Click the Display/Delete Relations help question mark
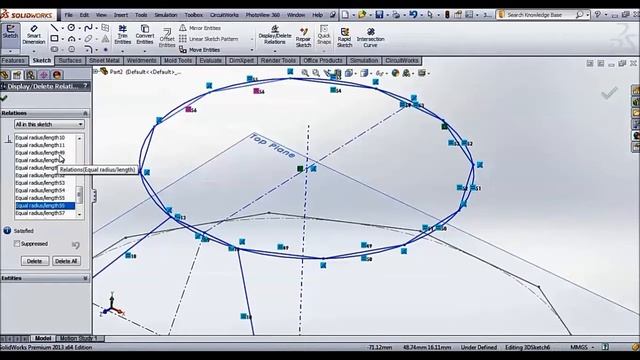The height and width of the screenshot is (360, 640). [85, 86]
